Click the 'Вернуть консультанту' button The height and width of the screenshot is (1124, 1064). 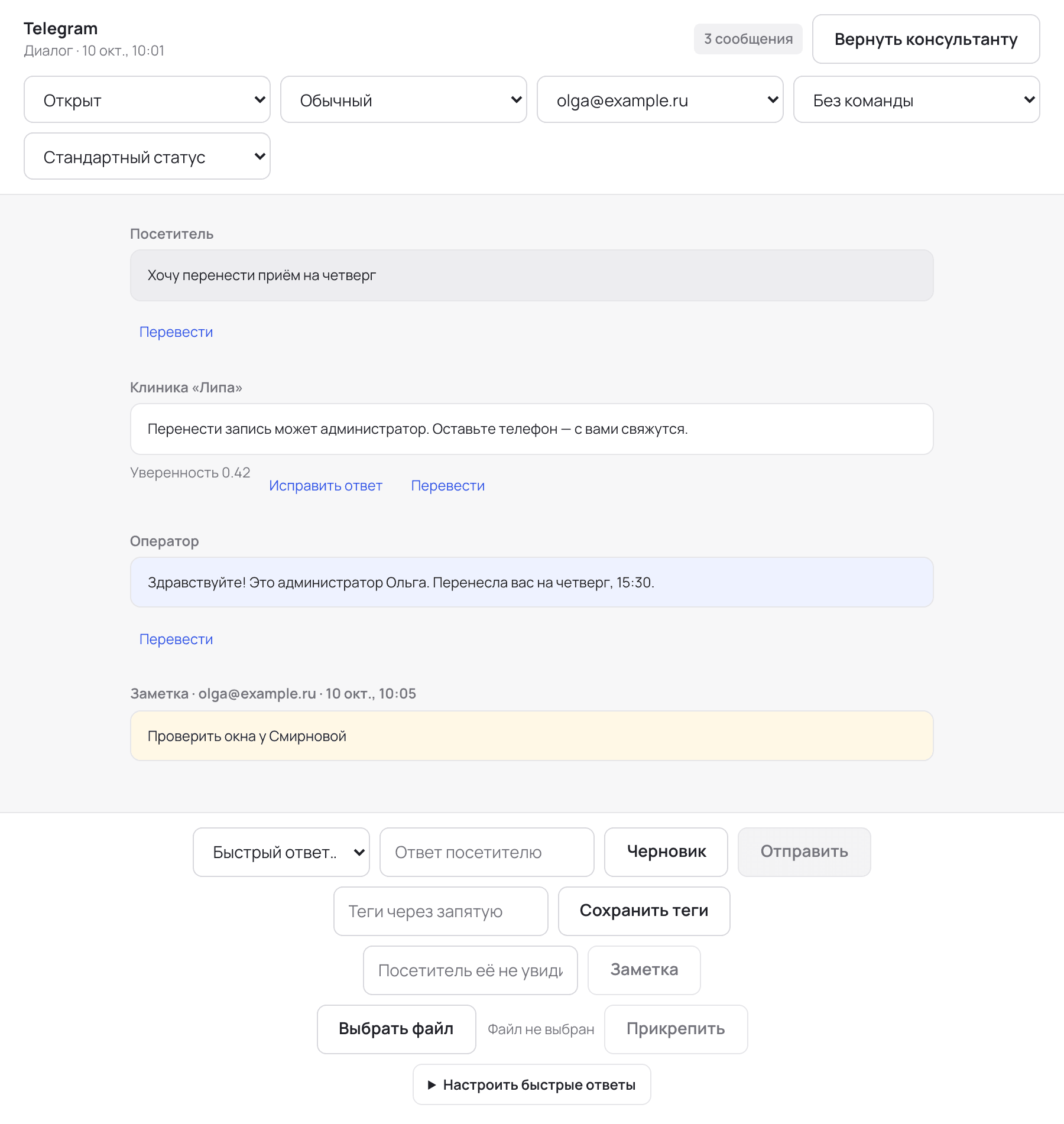[x=926, y=39]
